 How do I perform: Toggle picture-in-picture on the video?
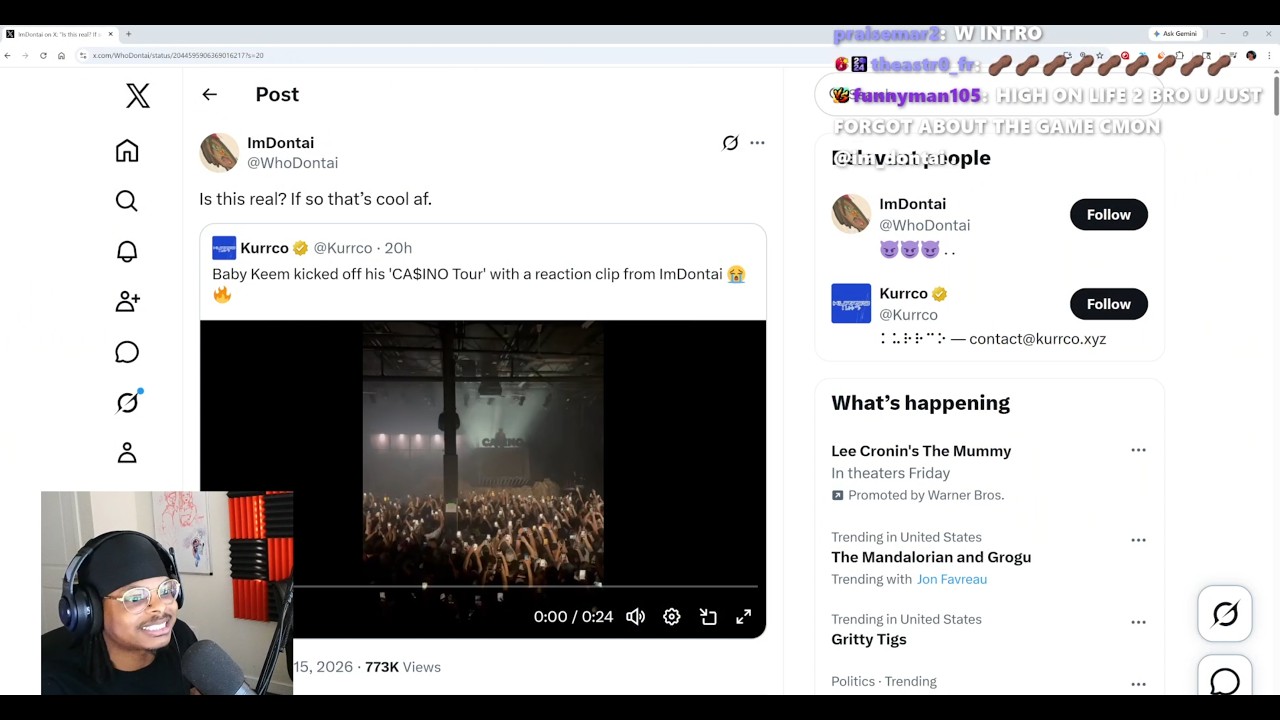(708, 617)
